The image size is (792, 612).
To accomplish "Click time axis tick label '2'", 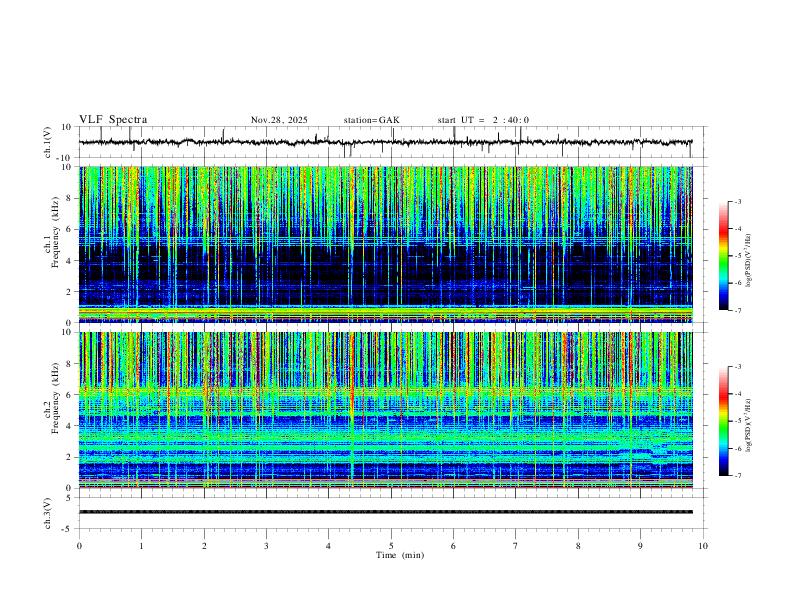I will (204, 546).
